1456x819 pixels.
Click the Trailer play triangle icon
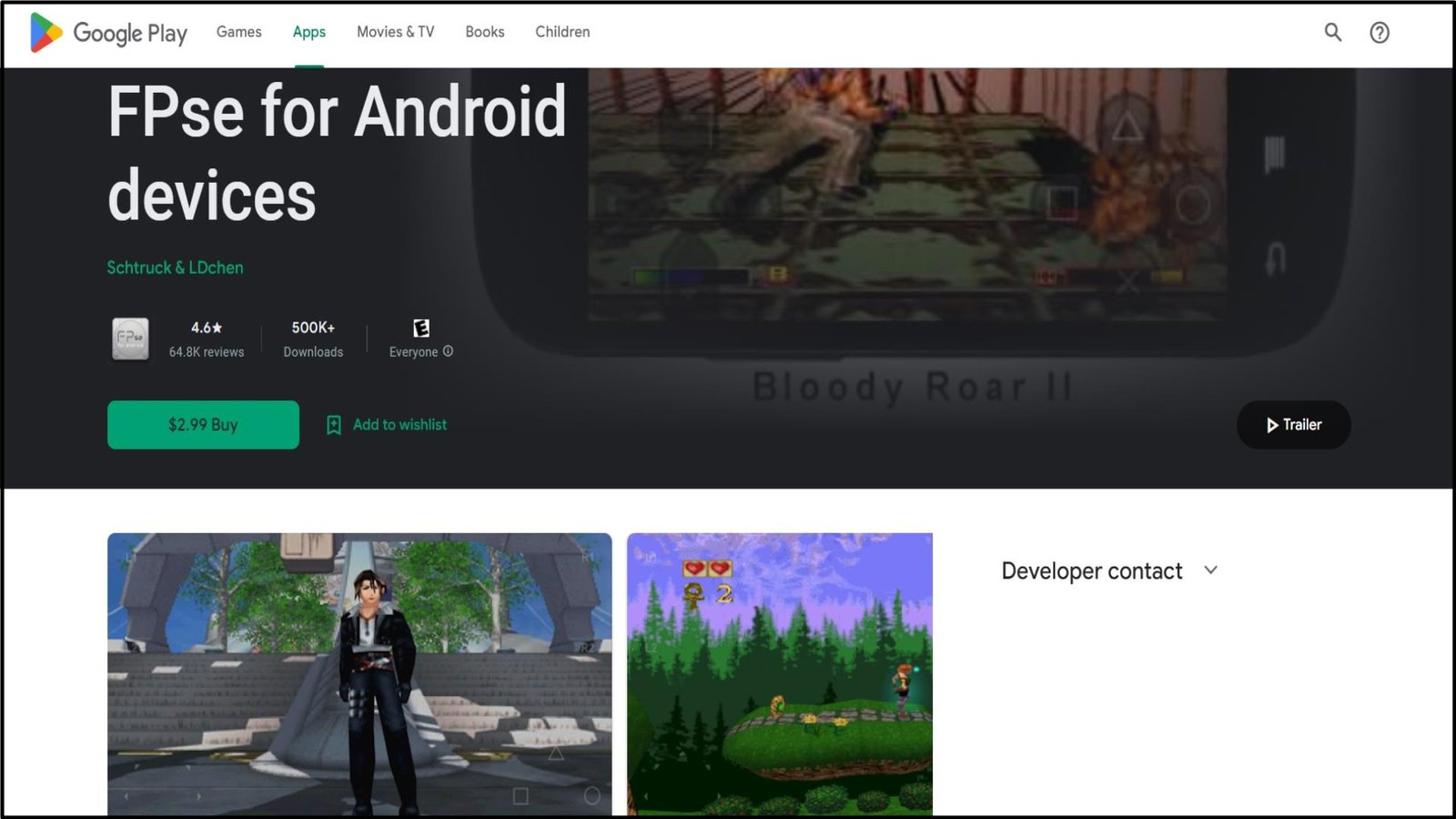[1271, 425]
